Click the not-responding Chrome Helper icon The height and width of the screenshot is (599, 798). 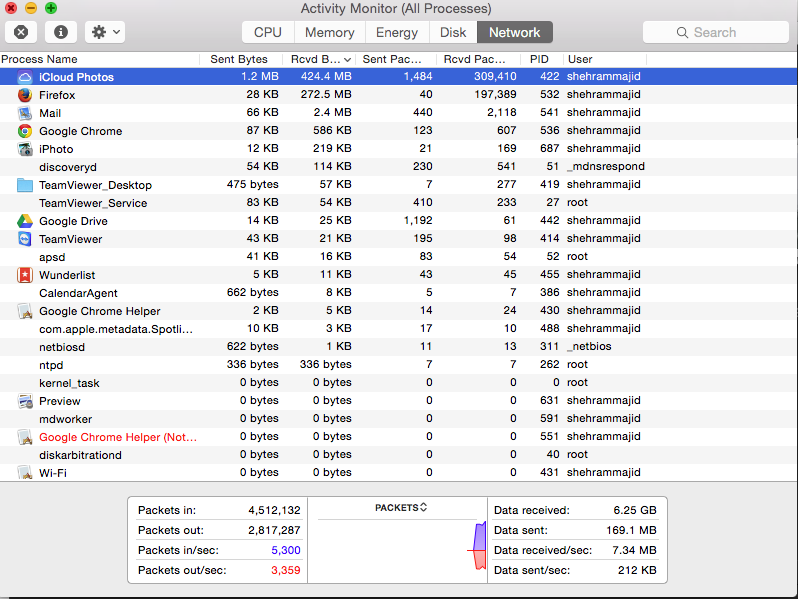(25, 437)
